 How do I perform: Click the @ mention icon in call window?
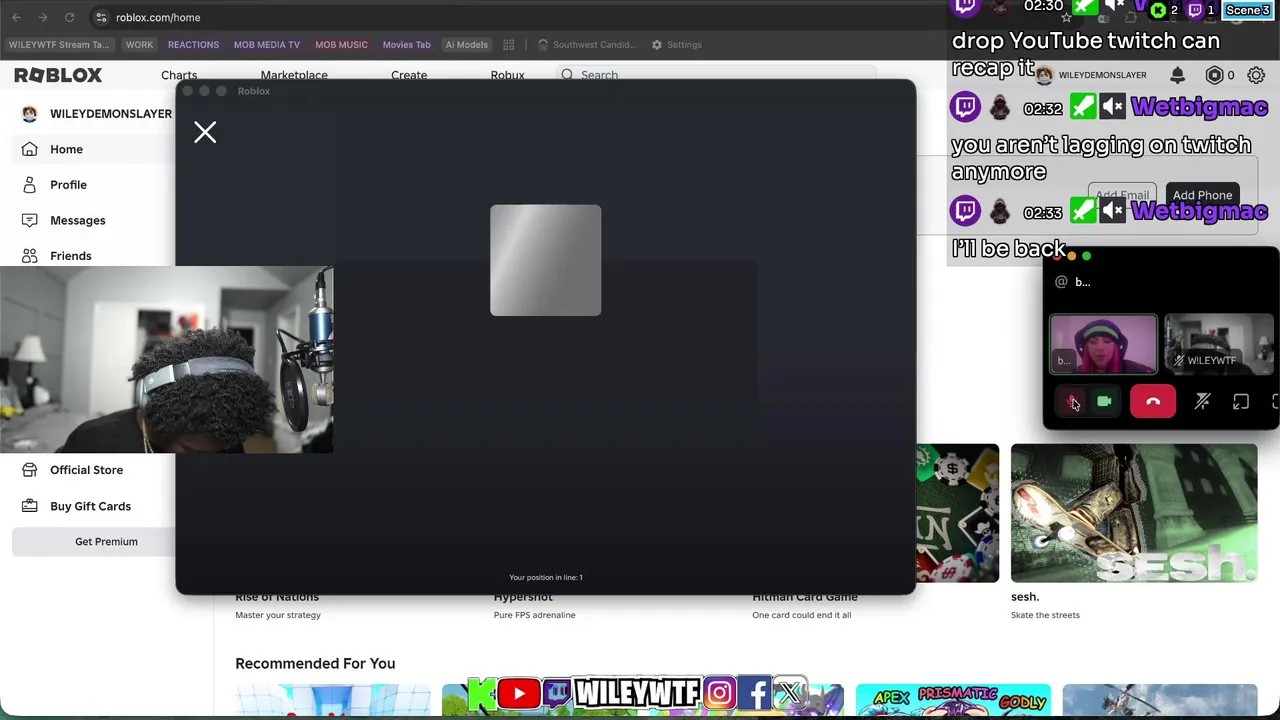pyautogui.click(x=1061, y=282)
